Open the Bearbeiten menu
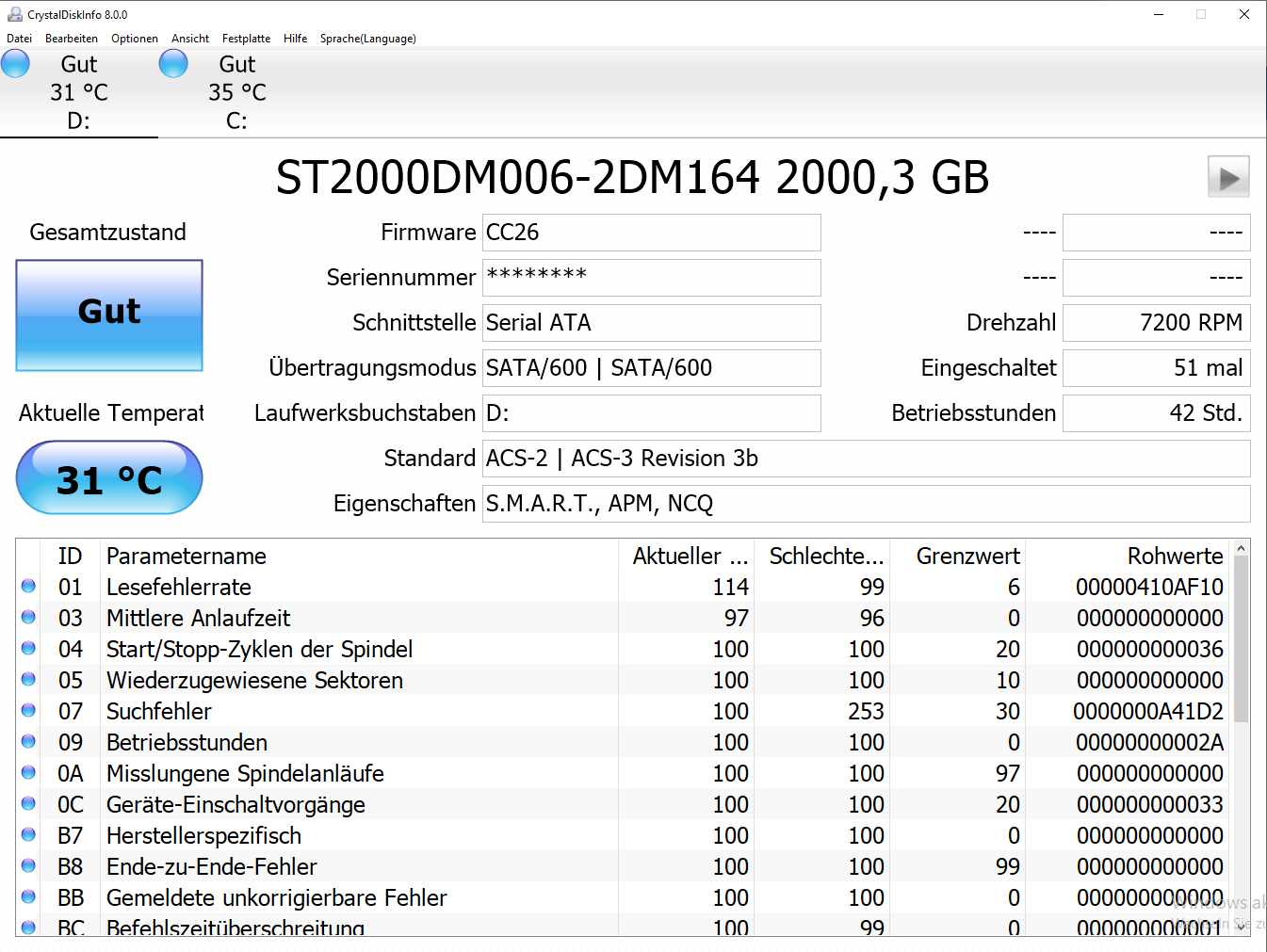1267x952 pixels. coord(72,39)
